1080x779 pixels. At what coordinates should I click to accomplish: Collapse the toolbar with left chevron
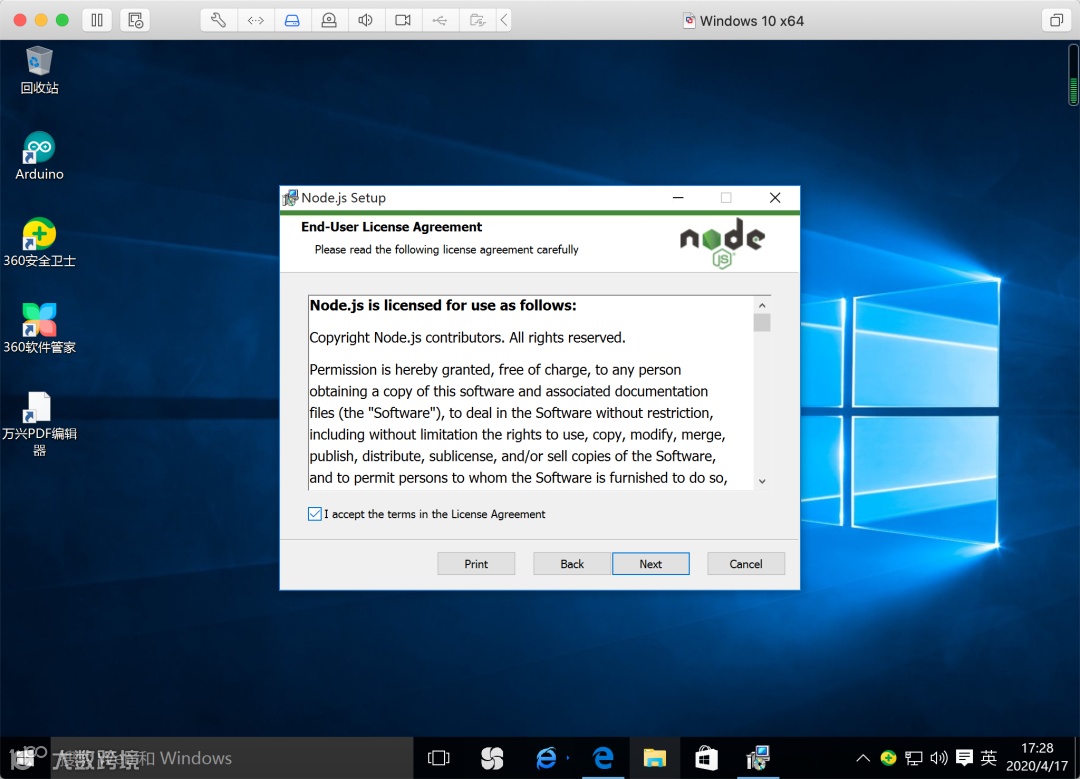click(x=504, y=20)
